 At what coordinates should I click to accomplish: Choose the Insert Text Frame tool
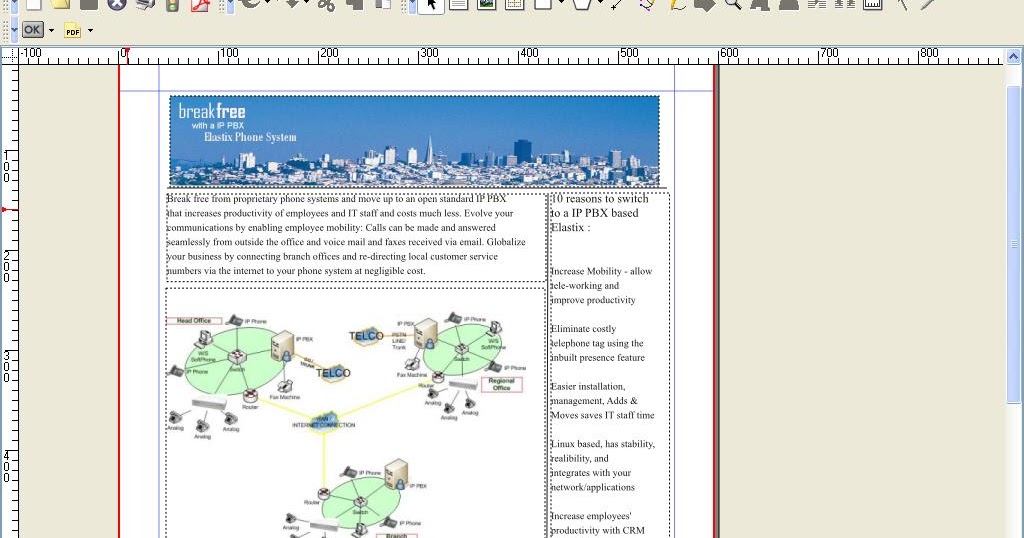coord(458,4)
